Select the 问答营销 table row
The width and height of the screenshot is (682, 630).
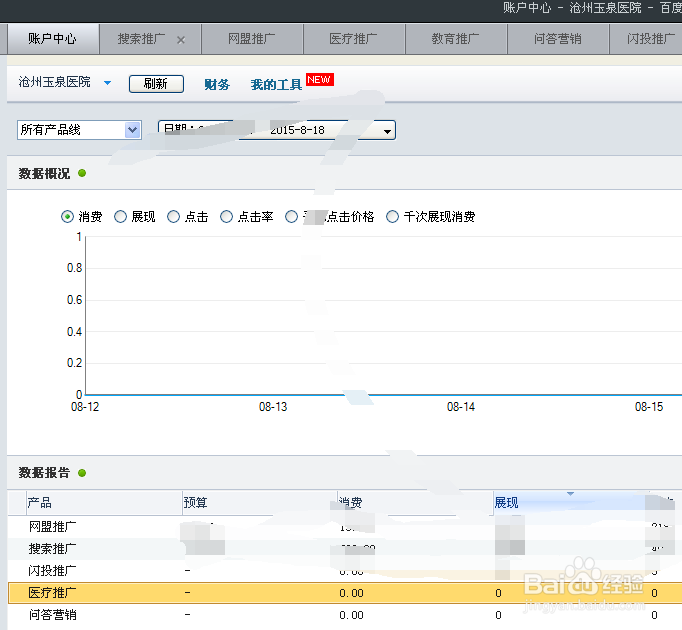[345, 615]
